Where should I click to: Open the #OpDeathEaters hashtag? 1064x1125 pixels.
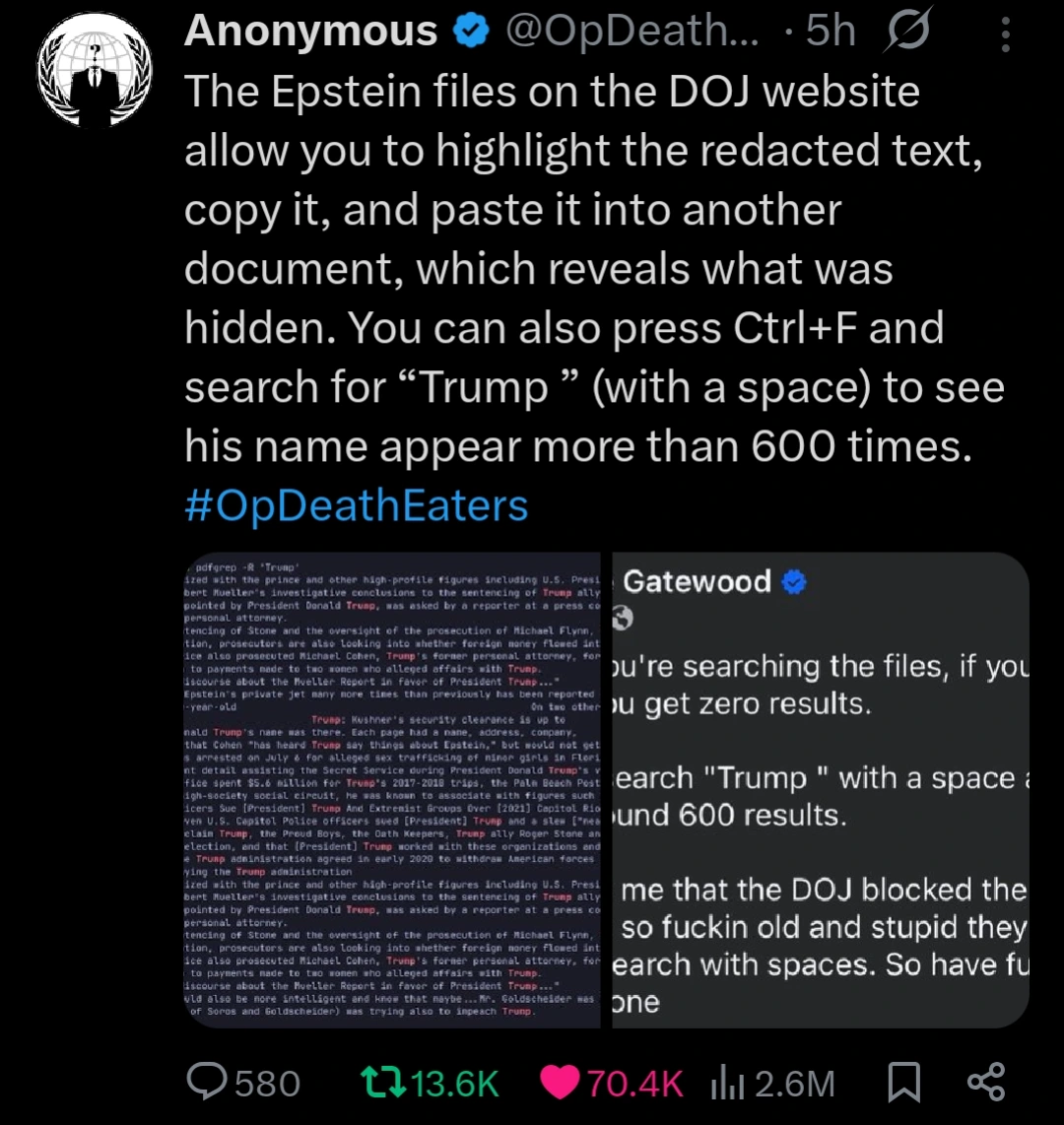[357, 506]
